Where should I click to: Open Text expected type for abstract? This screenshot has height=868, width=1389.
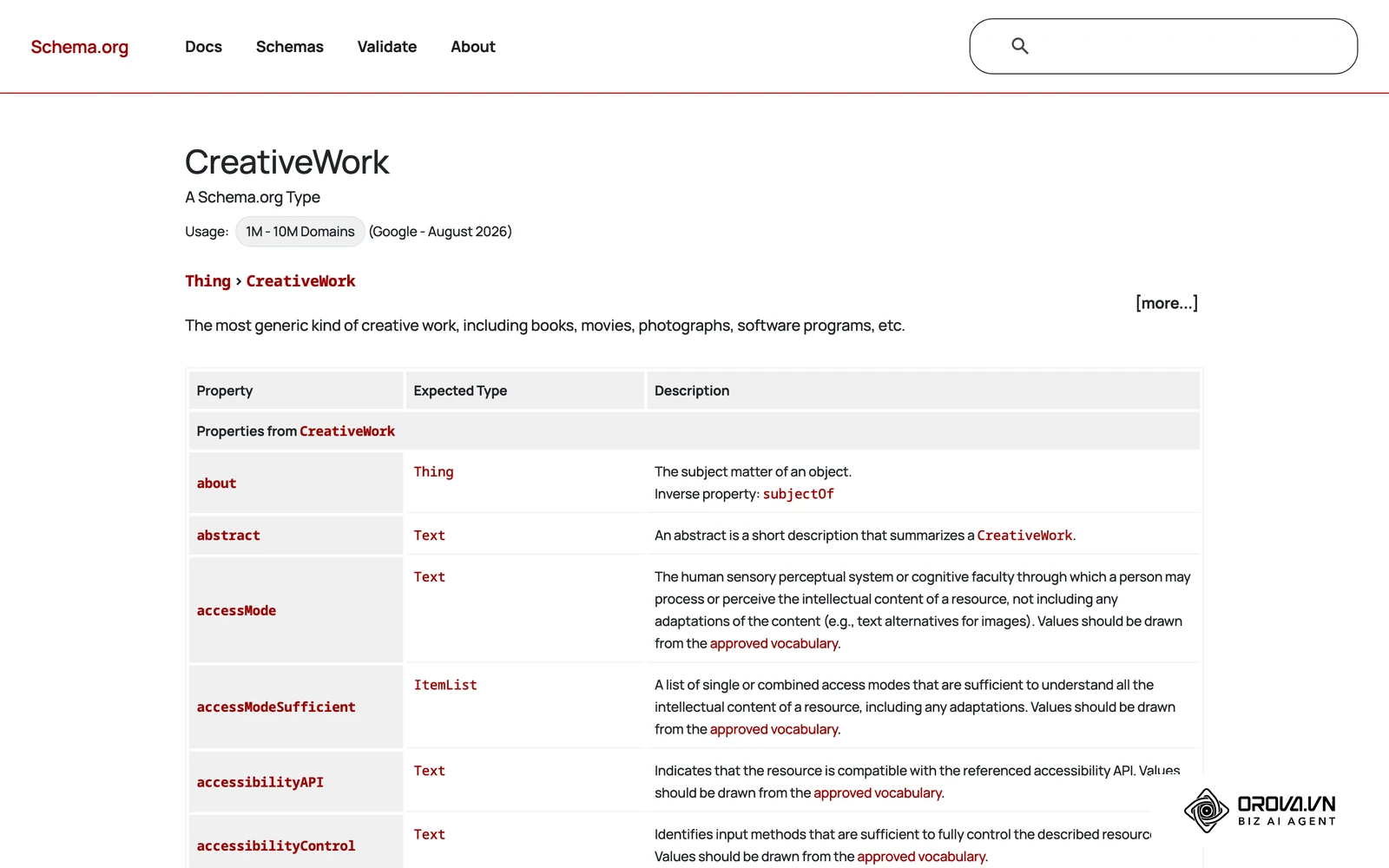[430, 536]
